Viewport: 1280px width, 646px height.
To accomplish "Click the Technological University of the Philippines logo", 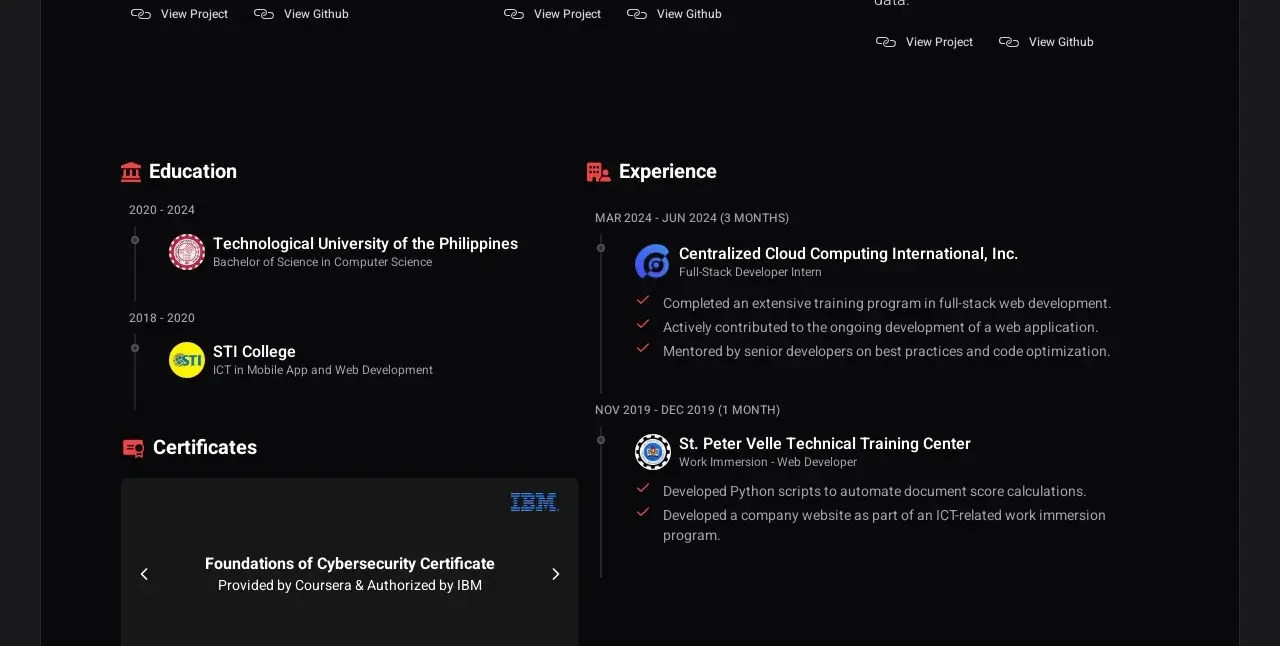I will [187, 252].
